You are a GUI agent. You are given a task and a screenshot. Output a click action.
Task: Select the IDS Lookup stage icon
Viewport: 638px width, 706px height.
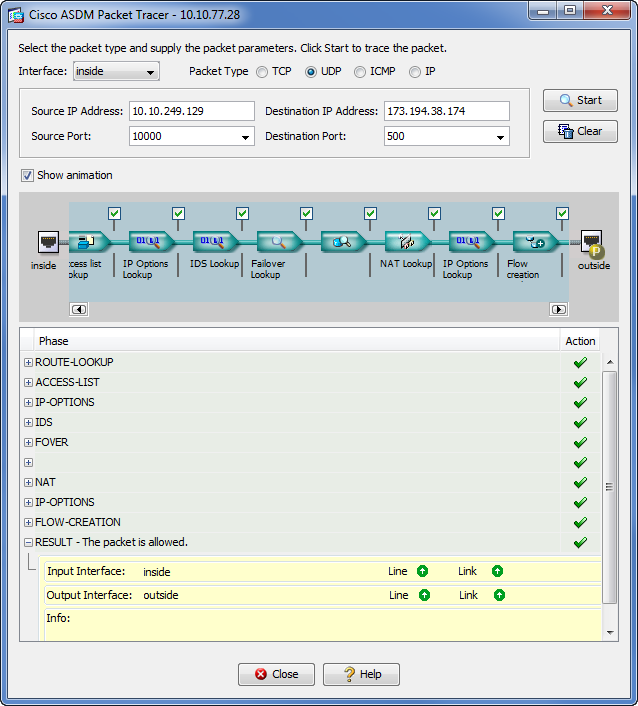[216, 242]
